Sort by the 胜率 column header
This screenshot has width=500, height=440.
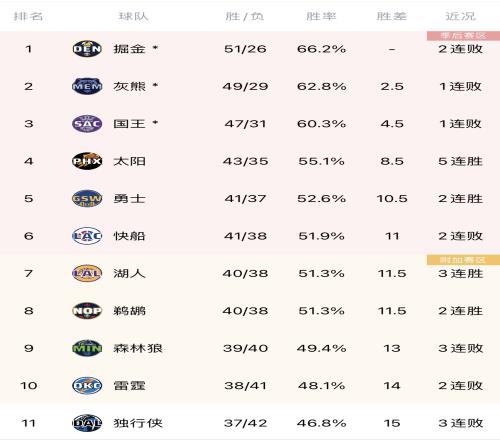[321, 16]
